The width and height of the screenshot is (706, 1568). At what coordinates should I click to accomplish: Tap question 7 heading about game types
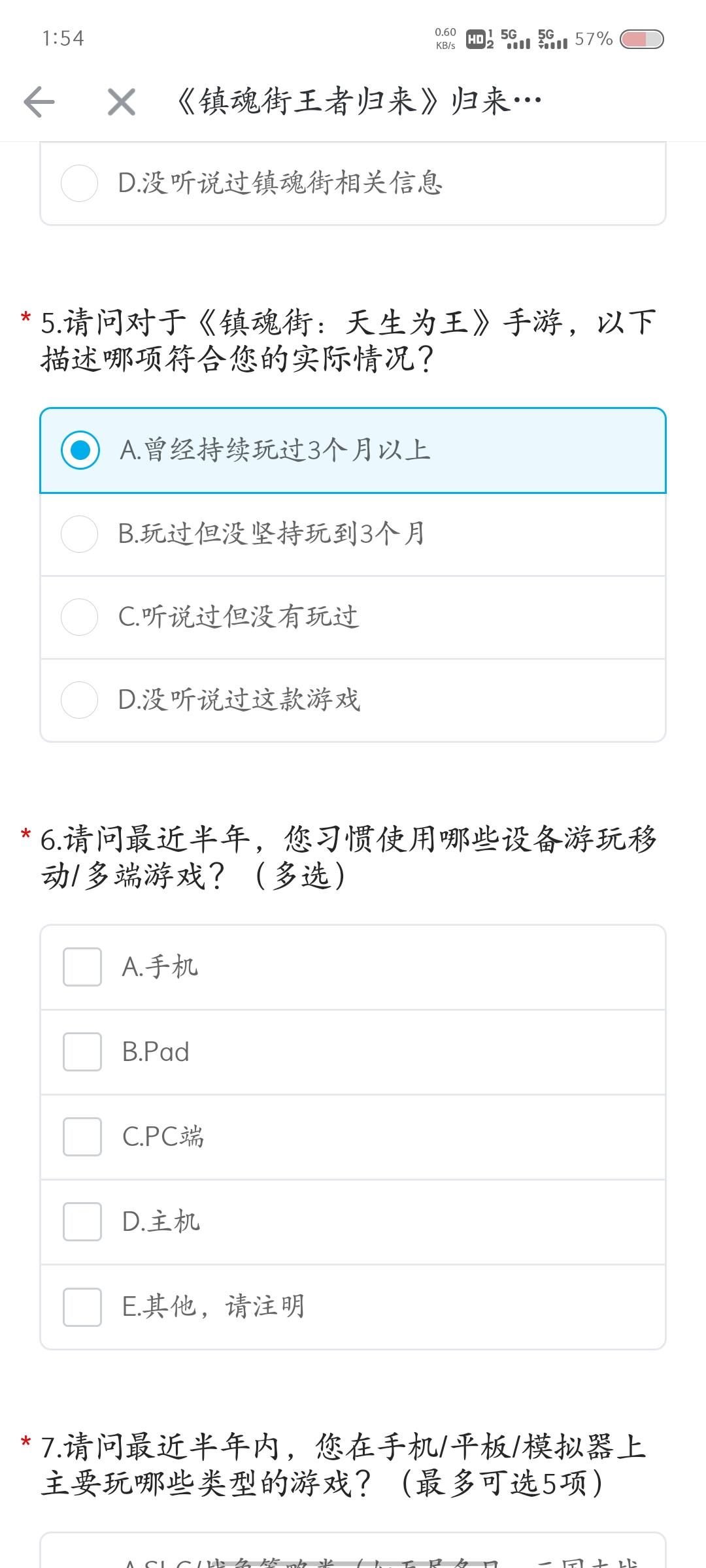coord(343,1464)
